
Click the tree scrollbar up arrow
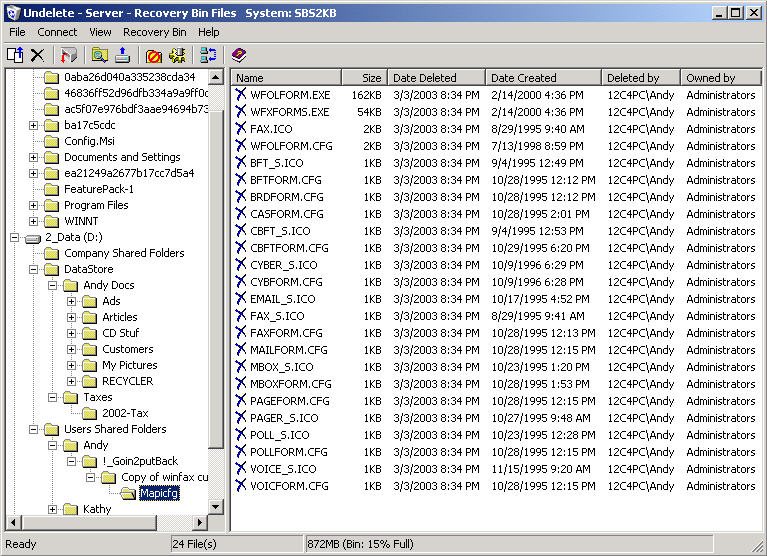click(216, 77)
